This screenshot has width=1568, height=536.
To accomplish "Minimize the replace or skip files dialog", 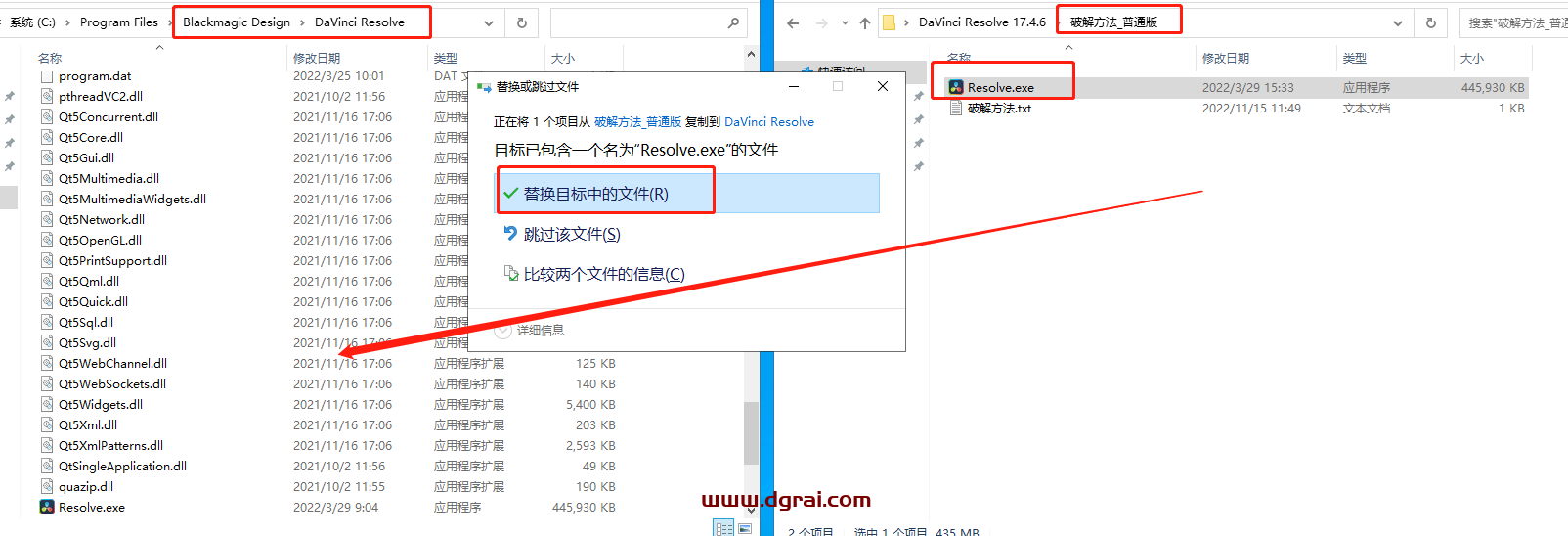I will [794, 86].
